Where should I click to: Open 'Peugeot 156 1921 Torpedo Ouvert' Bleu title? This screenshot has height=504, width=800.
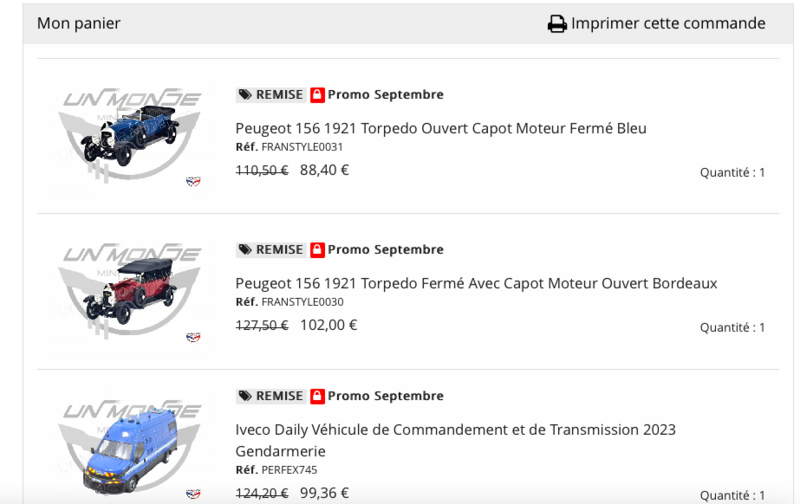tap(441, 128)
